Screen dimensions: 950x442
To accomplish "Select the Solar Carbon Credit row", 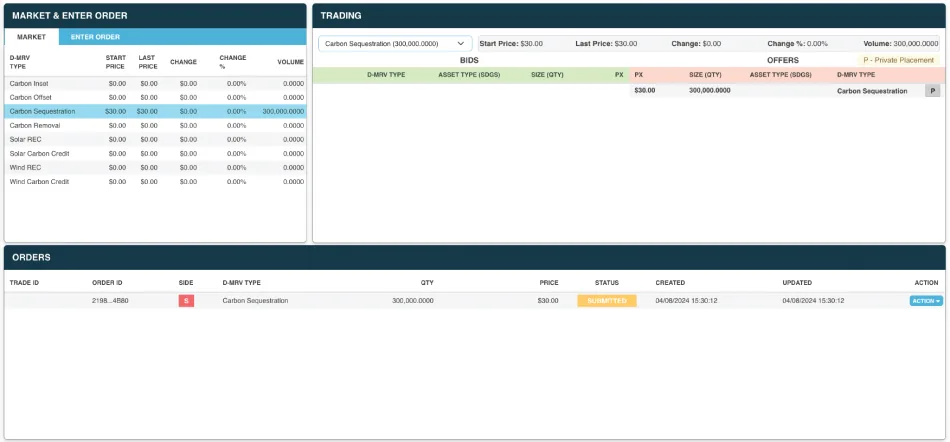I will pos(155,153).
